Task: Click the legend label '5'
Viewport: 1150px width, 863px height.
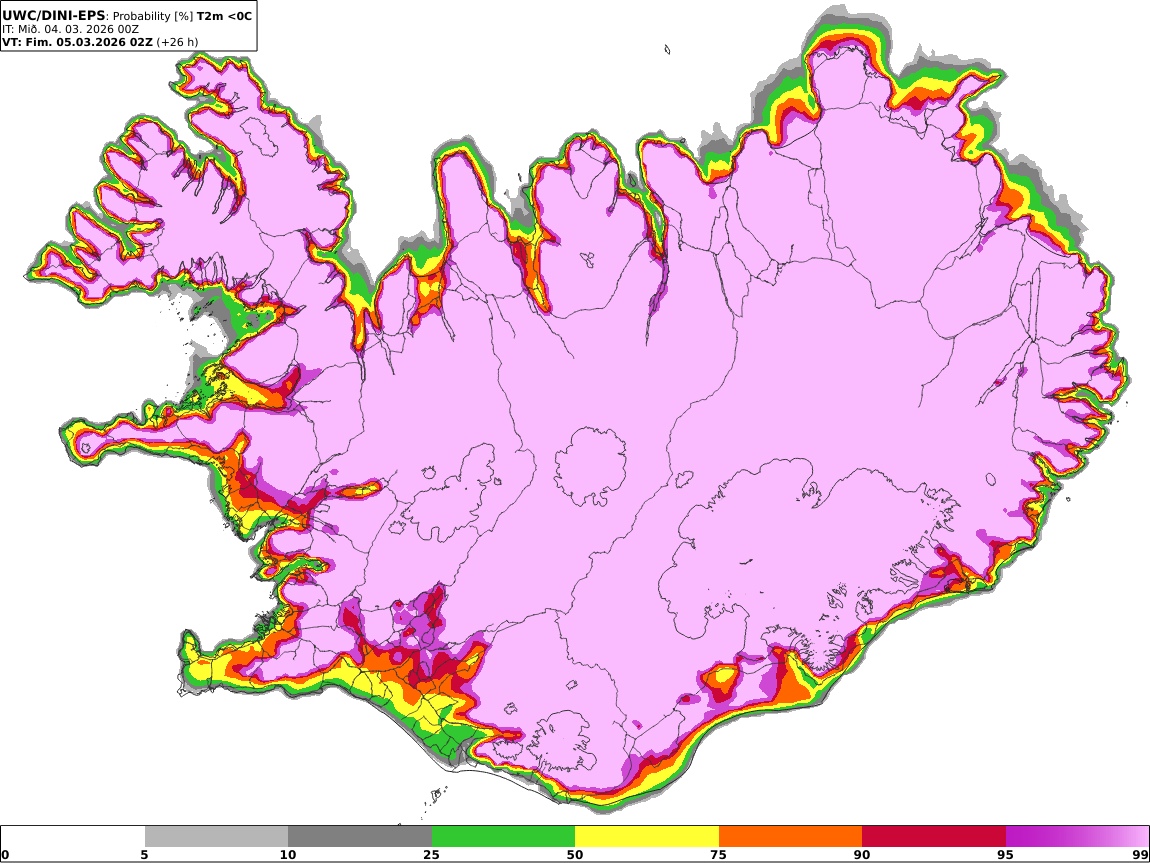Action: (x=145, y=855)
